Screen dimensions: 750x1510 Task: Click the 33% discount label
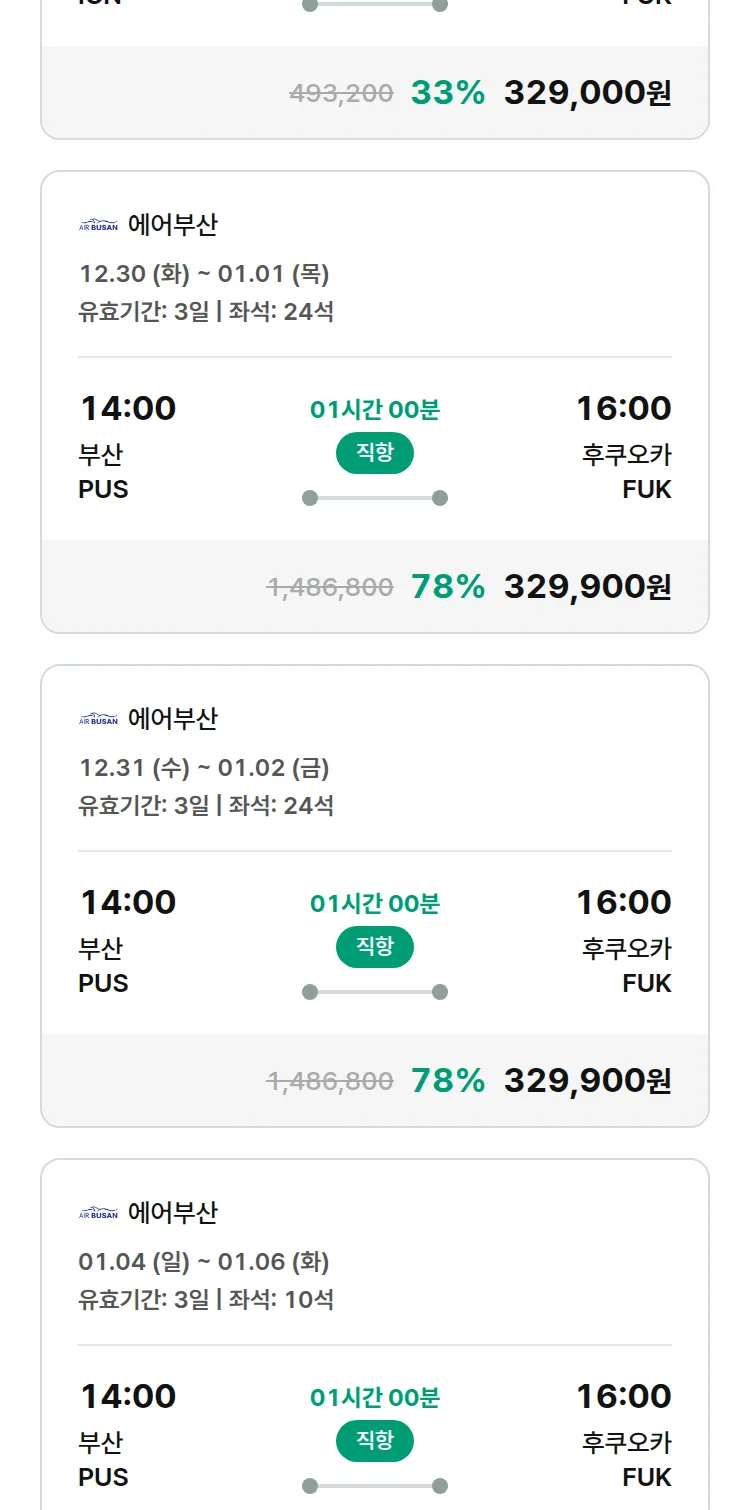click(x=448, y=93)
